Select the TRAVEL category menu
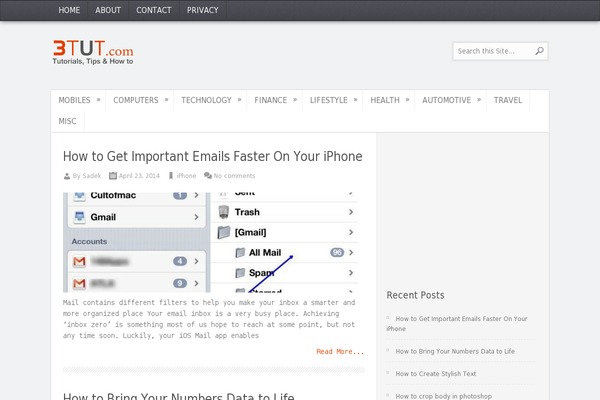The image size is (600, 400). coord(508,100)
